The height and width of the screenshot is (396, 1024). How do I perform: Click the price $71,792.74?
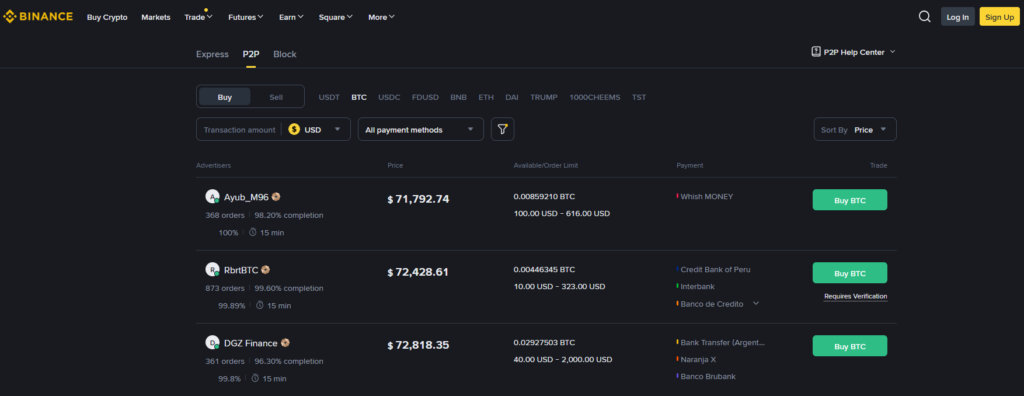click(418, 199)
